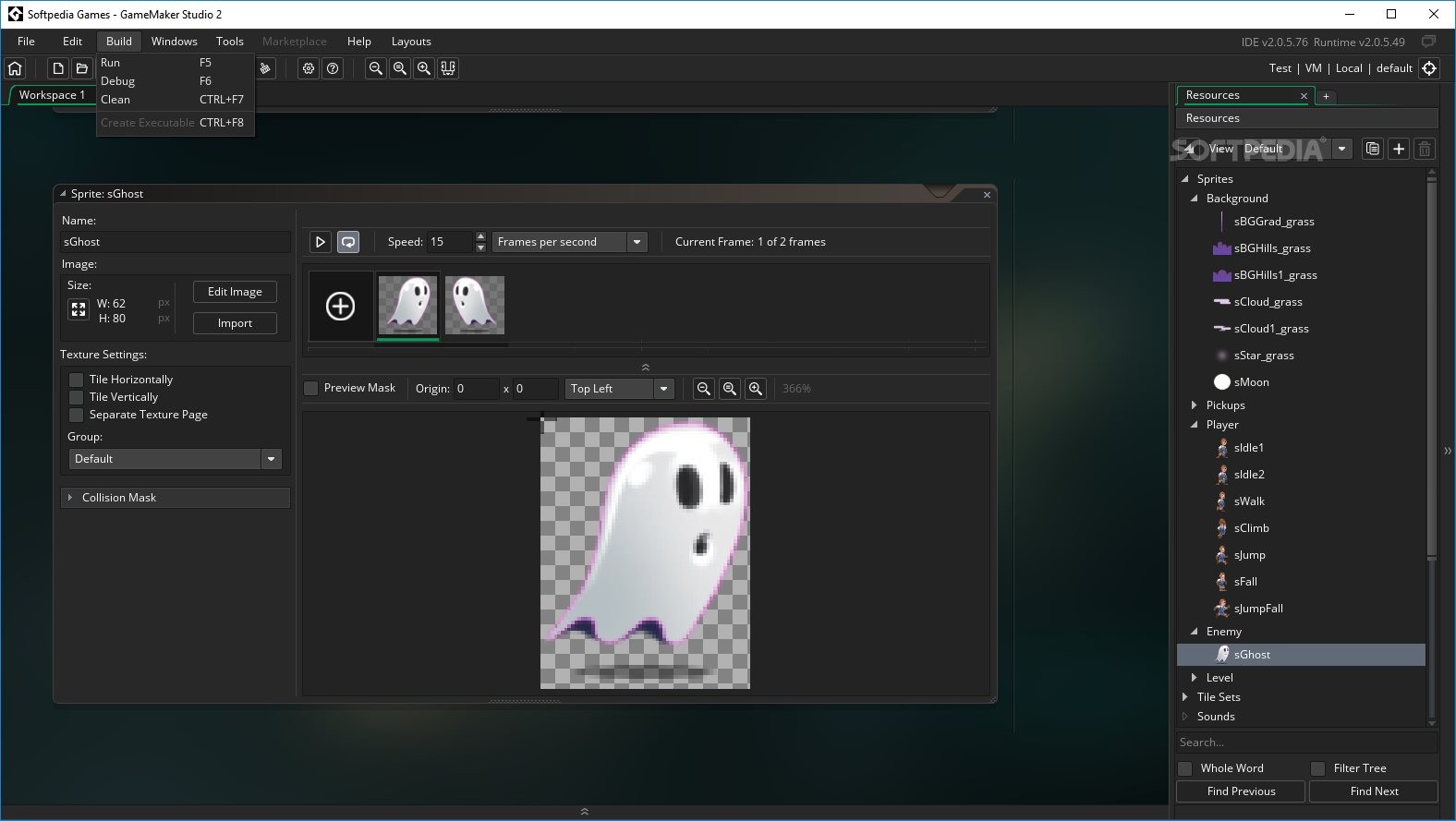Image resolution: width=1456 pixels, height=821 pixels.
Task: Add a new Resources dock tab
Action: pos(1326,96)
